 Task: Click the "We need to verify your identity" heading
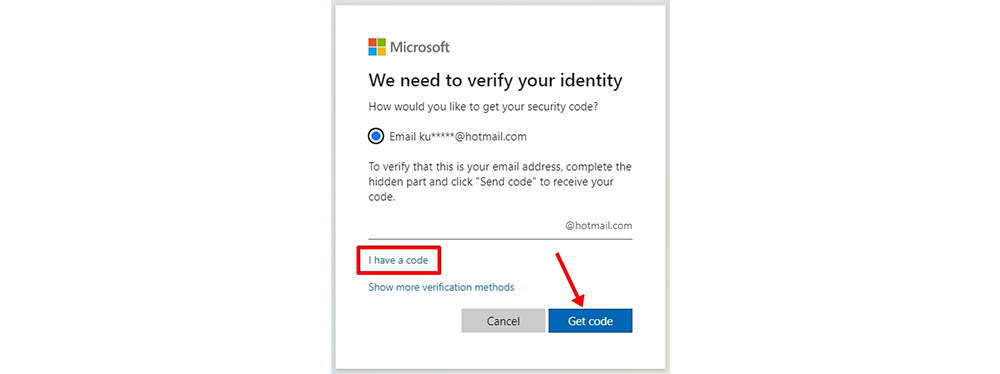[x=495, y=82]
